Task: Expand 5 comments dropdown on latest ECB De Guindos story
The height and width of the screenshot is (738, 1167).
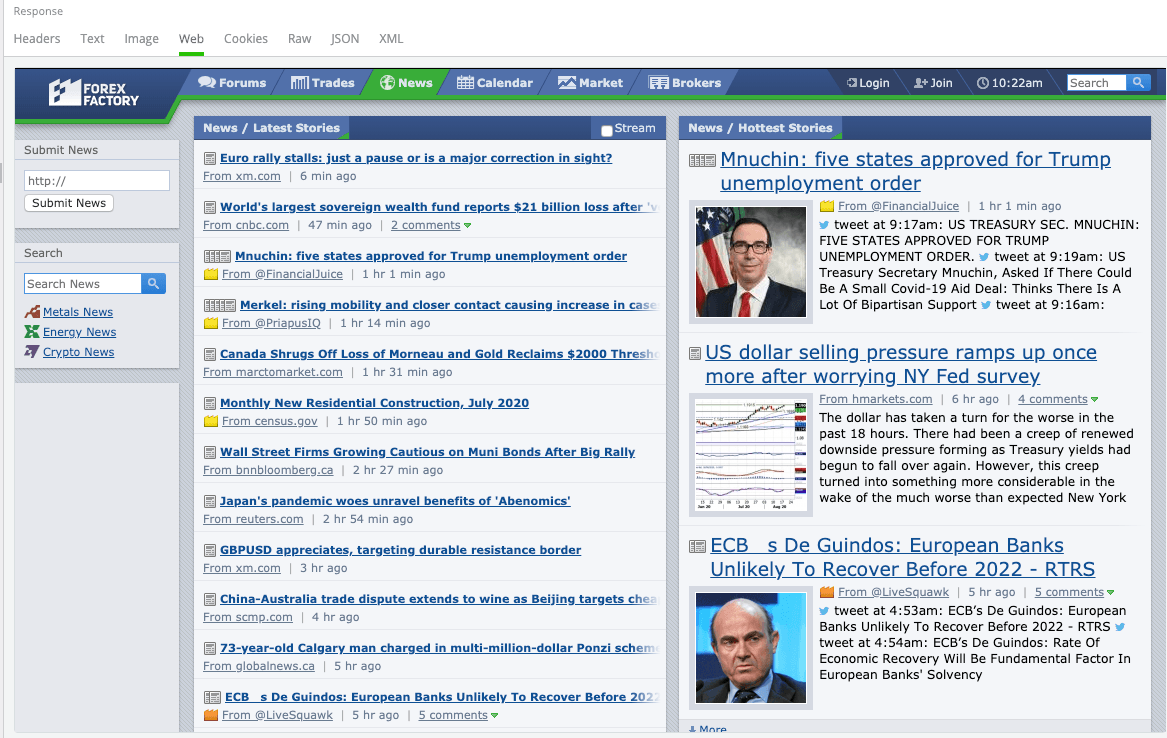Action: [494, 716]
